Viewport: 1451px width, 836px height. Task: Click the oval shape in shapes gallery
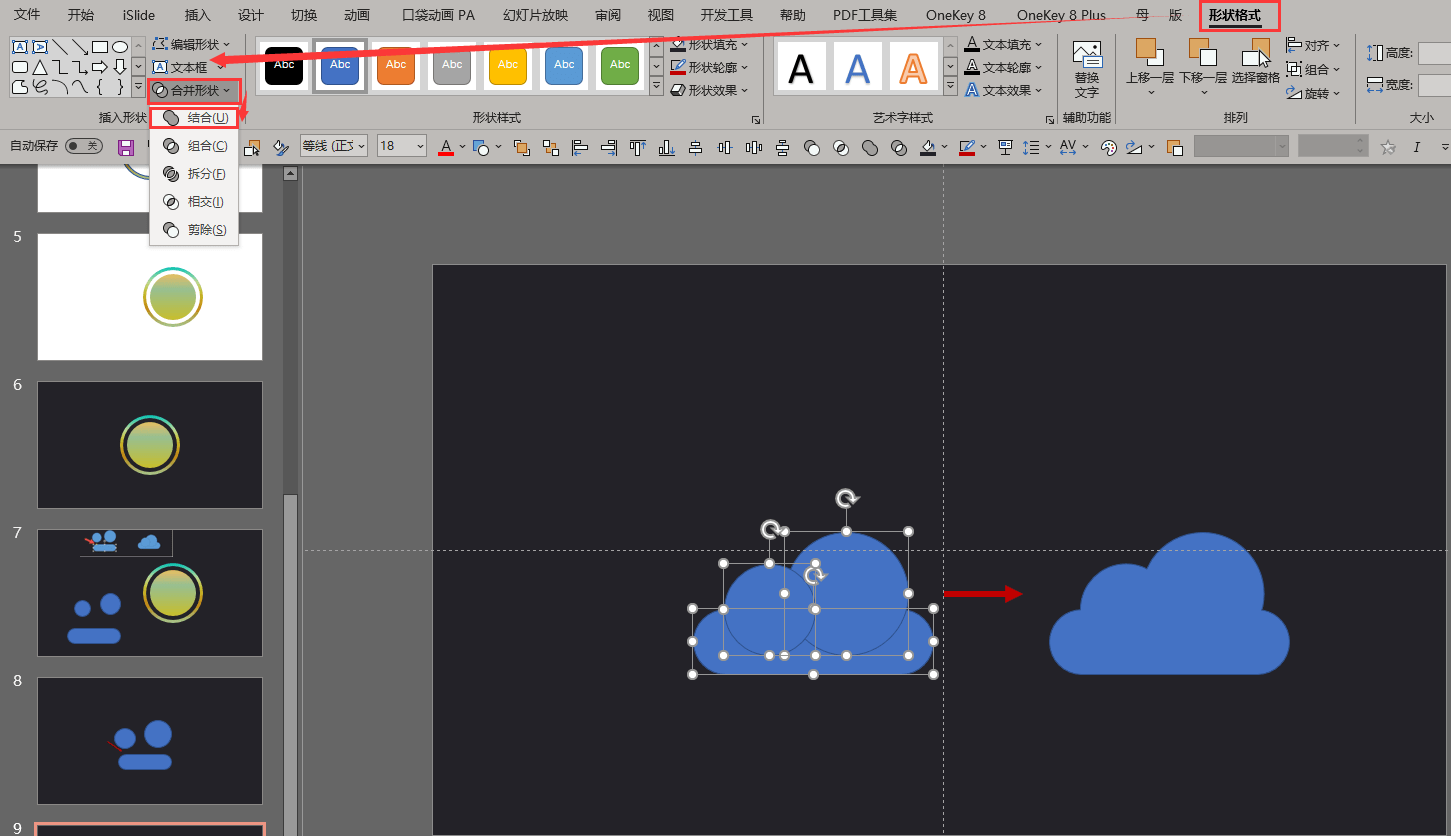tap(120, 47)
